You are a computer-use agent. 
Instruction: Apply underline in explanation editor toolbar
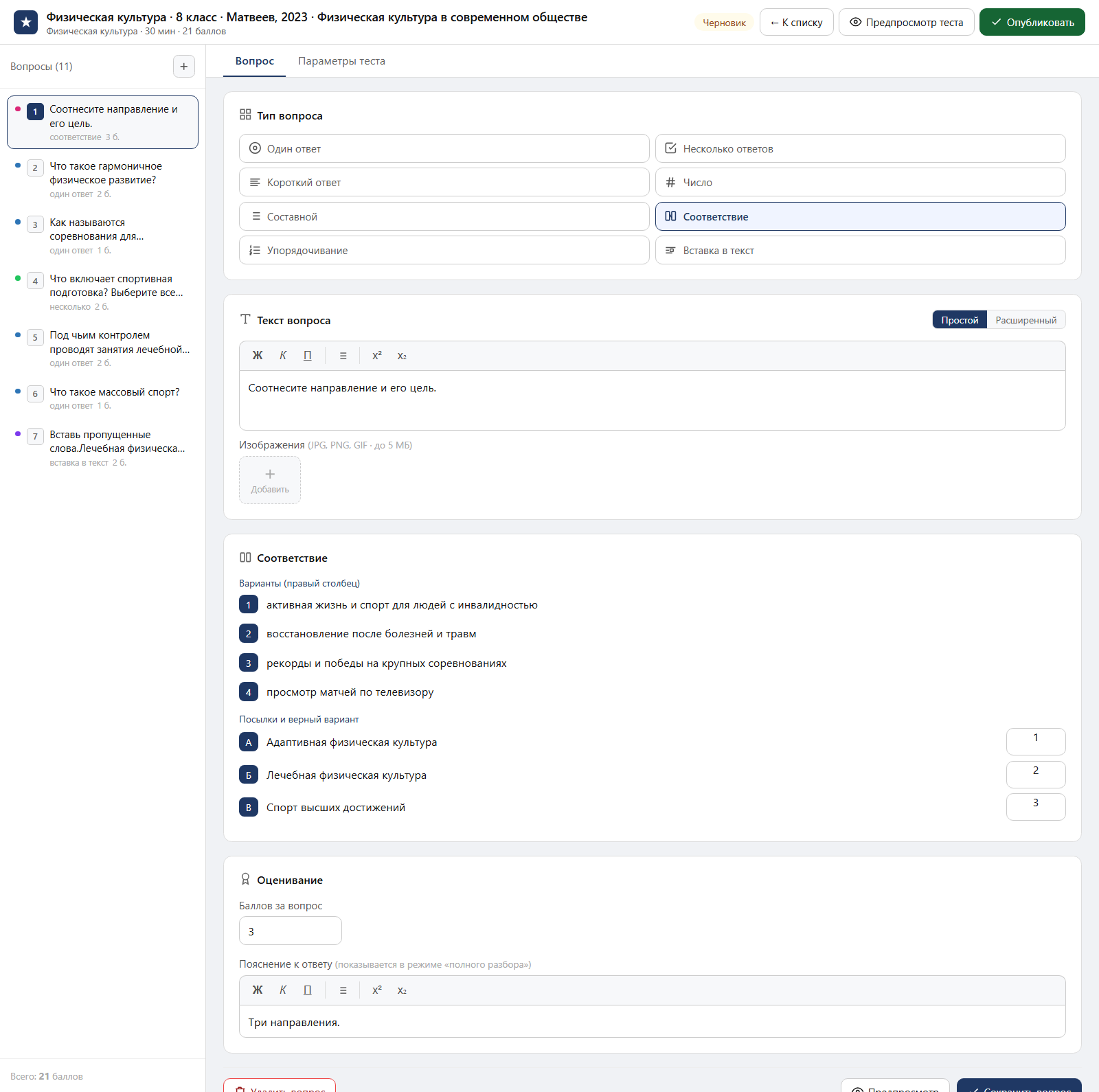308,990
